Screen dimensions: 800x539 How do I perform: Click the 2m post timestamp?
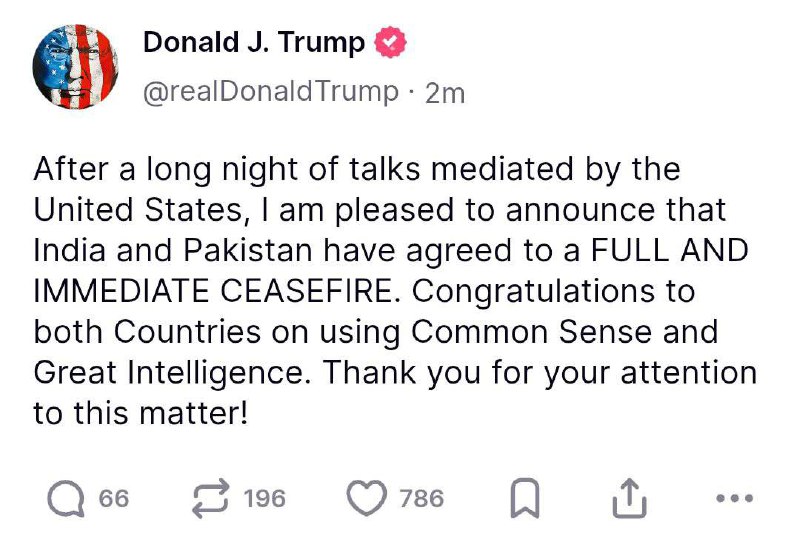point(445,93)
